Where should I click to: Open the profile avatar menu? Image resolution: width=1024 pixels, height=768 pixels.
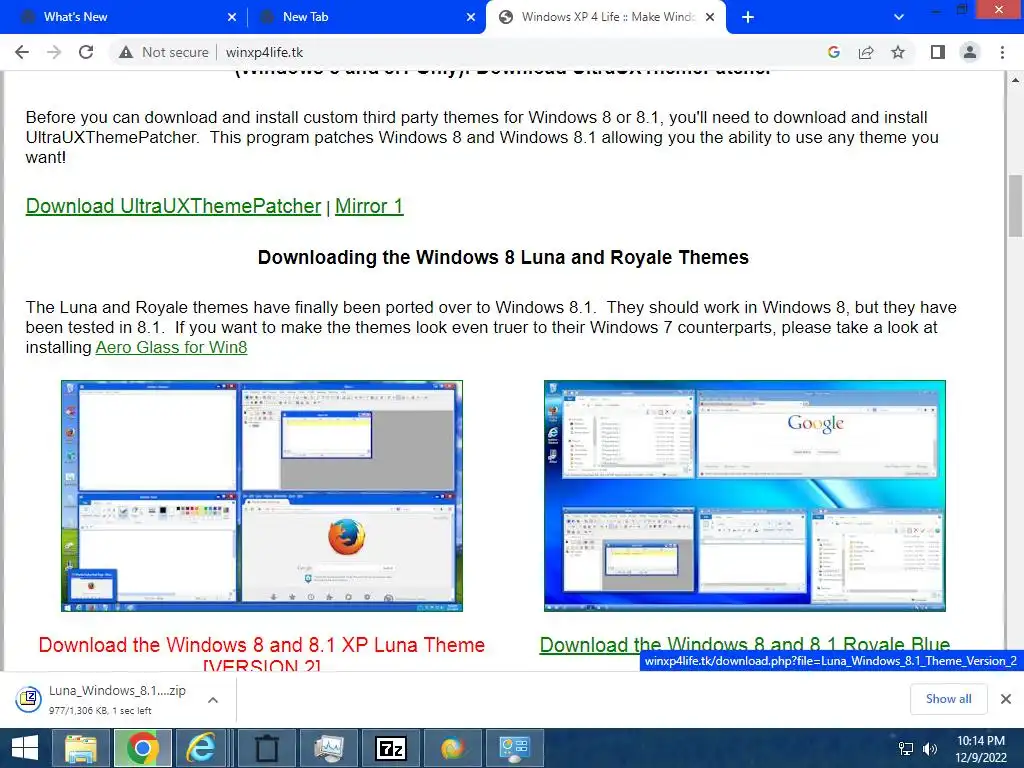970,52
